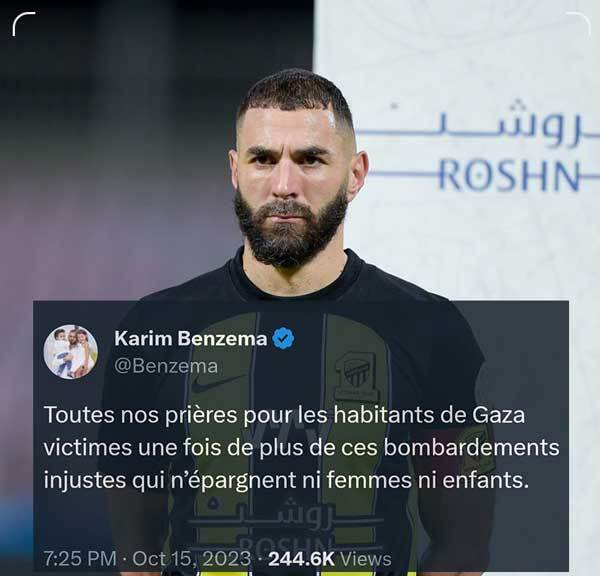
Task: Click the word Gaza in the tweet
Action: point(499,415)
